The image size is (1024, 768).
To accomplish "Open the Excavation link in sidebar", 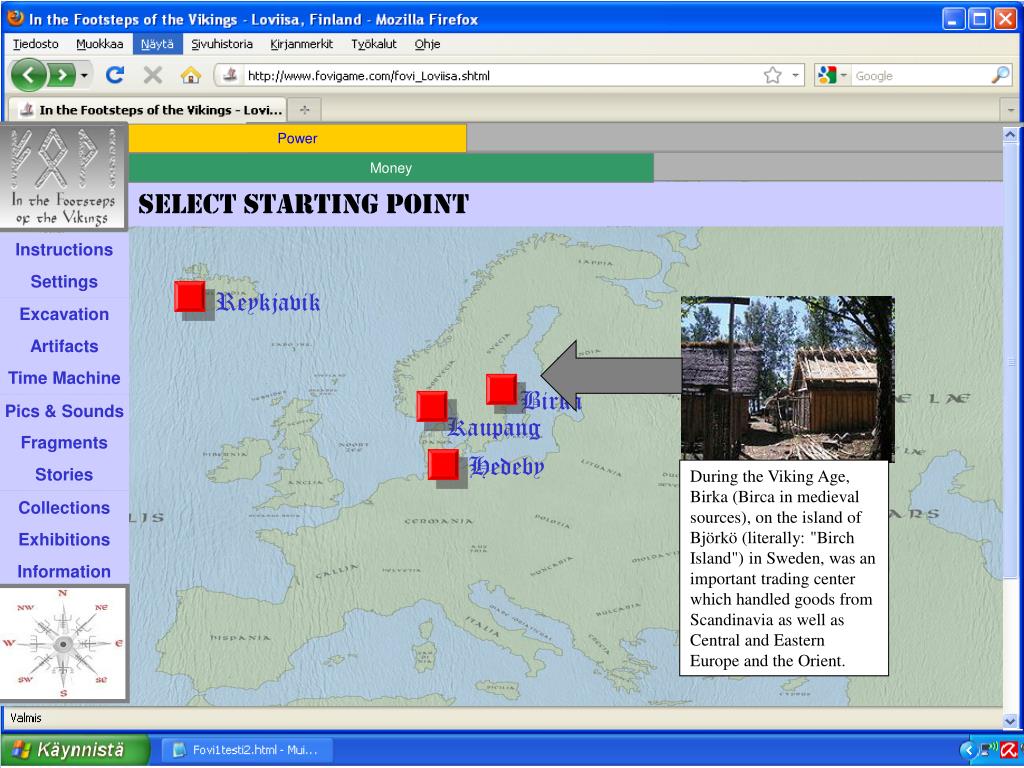I will [x=64, y=314].
